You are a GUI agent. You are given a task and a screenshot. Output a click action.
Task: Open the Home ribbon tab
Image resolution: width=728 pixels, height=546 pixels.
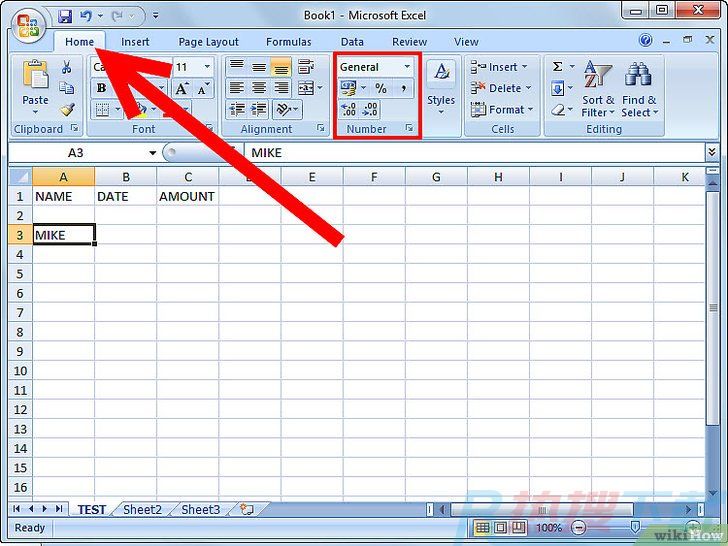coord(79,42)
